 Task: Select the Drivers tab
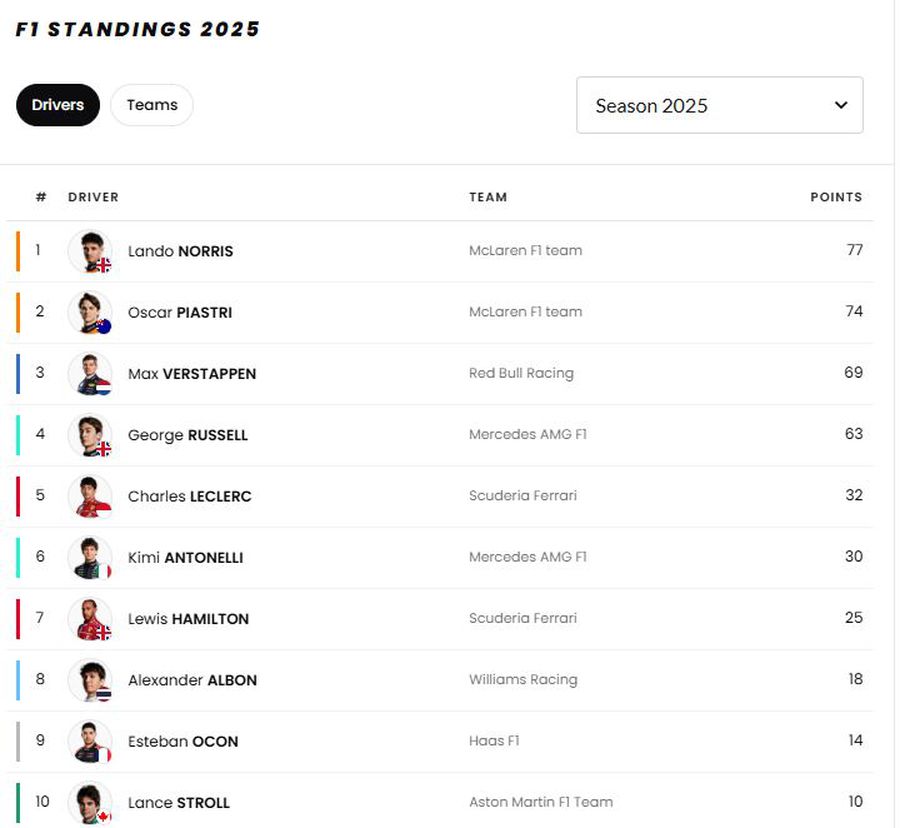point(58,105)
